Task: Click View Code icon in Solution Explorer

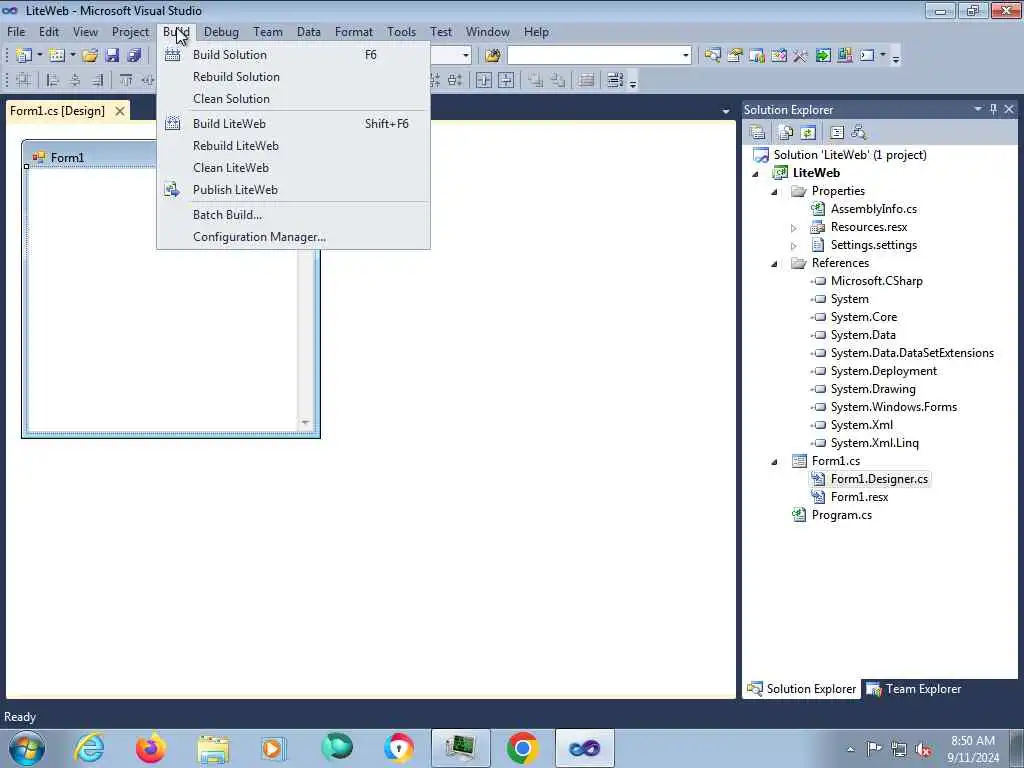Action: [837, 133]
